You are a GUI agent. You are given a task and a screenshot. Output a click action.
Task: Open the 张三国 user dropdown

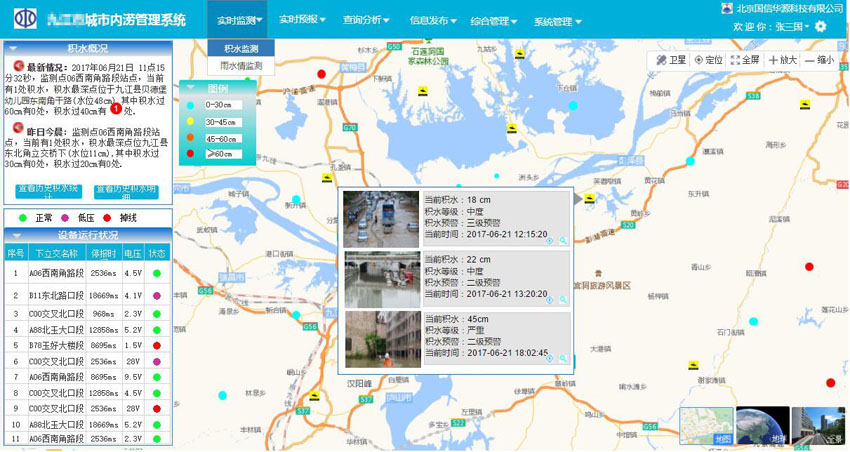(782, 27)
